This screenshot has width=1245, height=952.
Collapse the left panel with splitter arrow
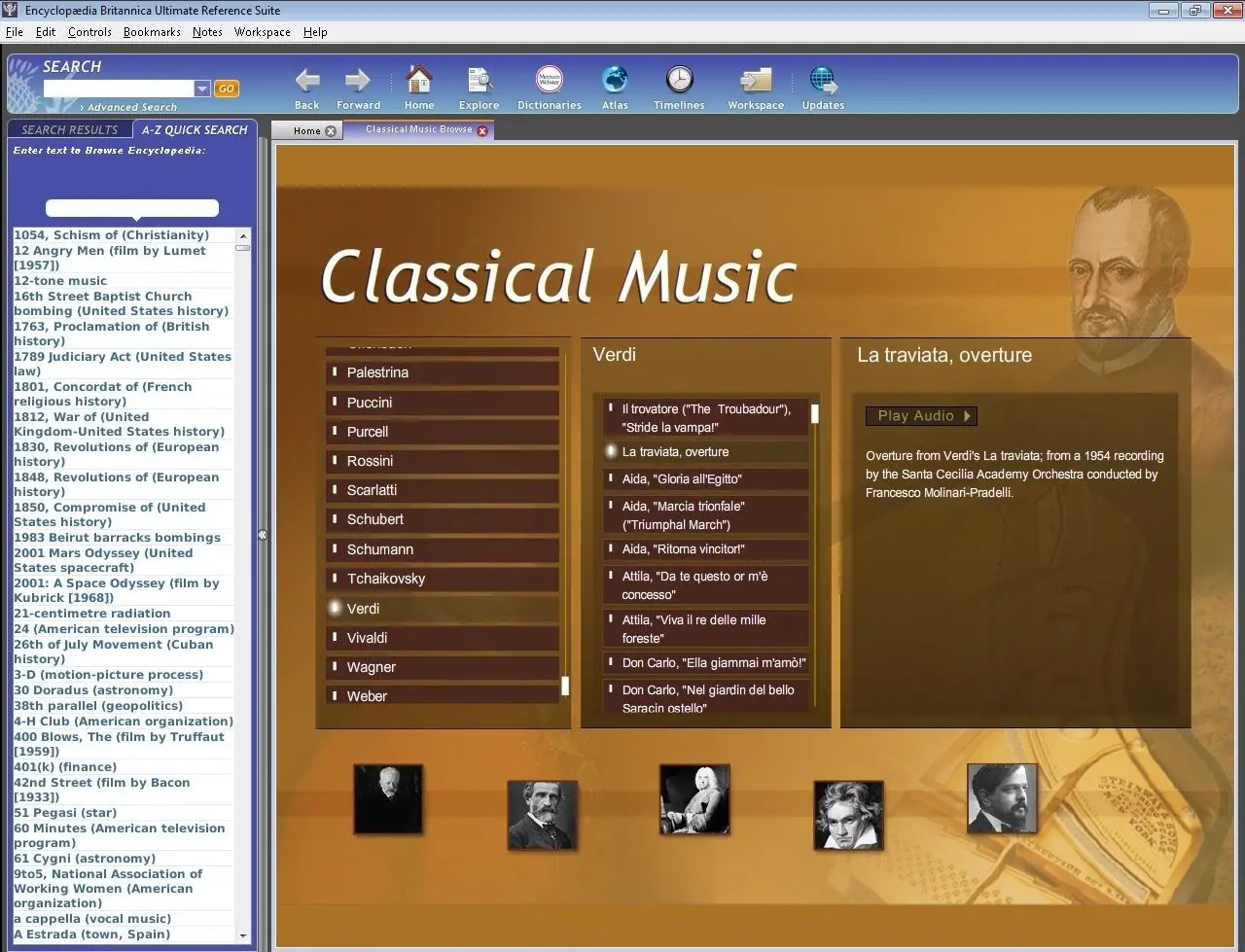point(262,535)
